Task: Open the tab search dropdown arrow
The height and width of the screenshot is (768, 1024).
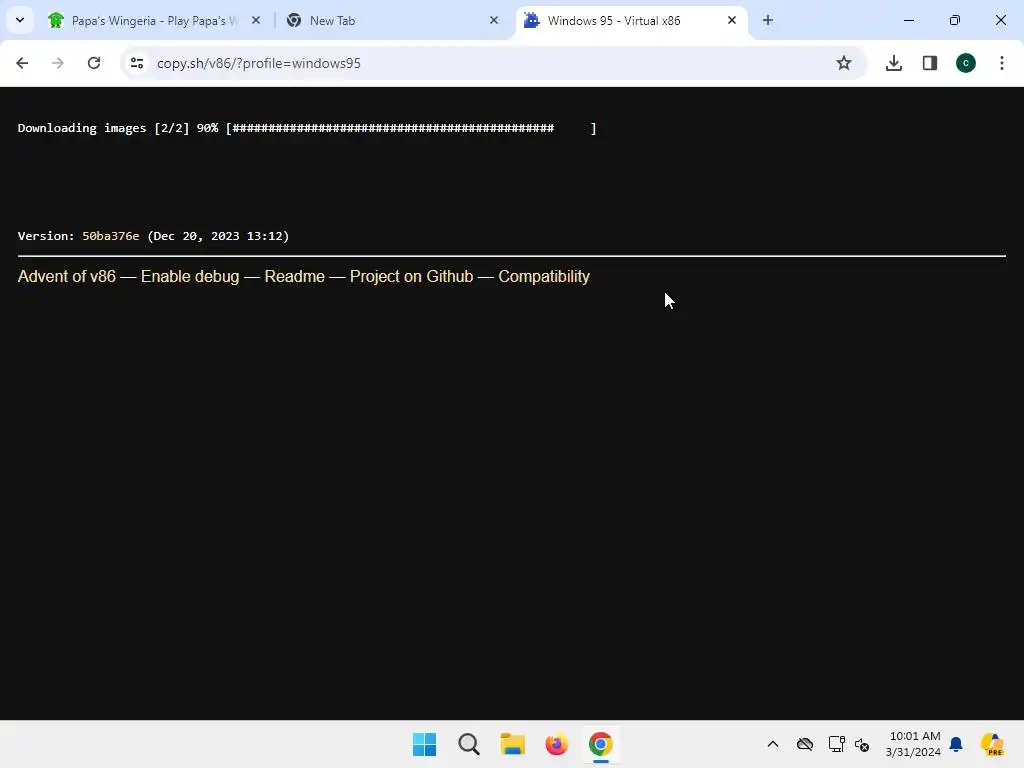Action: pyautogui.click(x=20, y=20)
